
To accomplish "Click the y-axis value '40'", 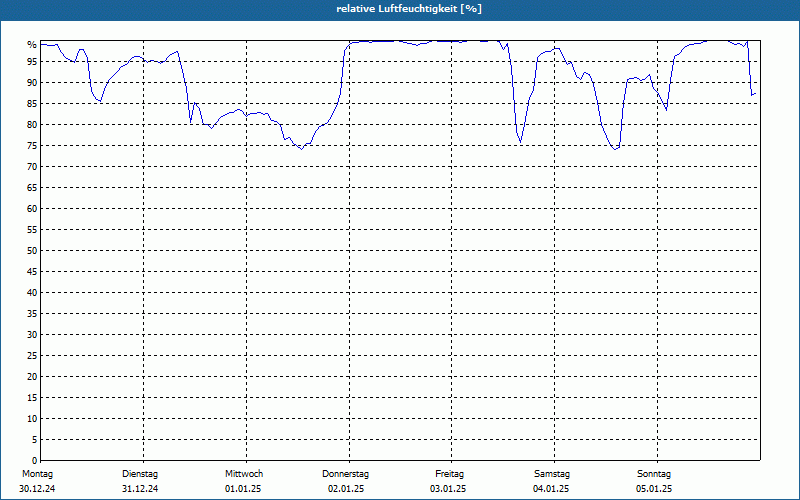I will pyautogui.click(x=32, y=292).
